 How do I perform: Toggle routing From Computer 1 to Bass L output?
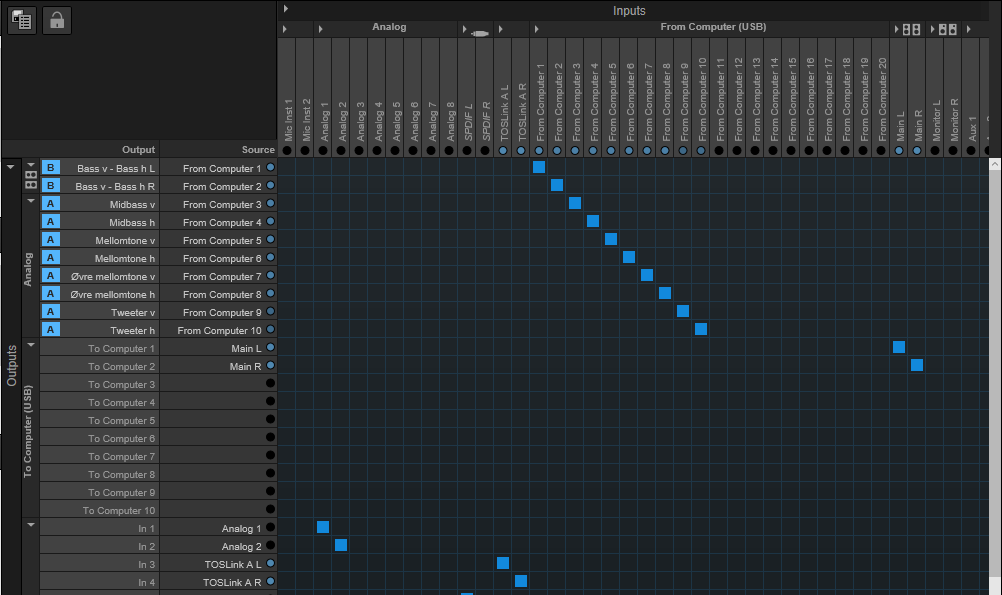pos(539,167)
